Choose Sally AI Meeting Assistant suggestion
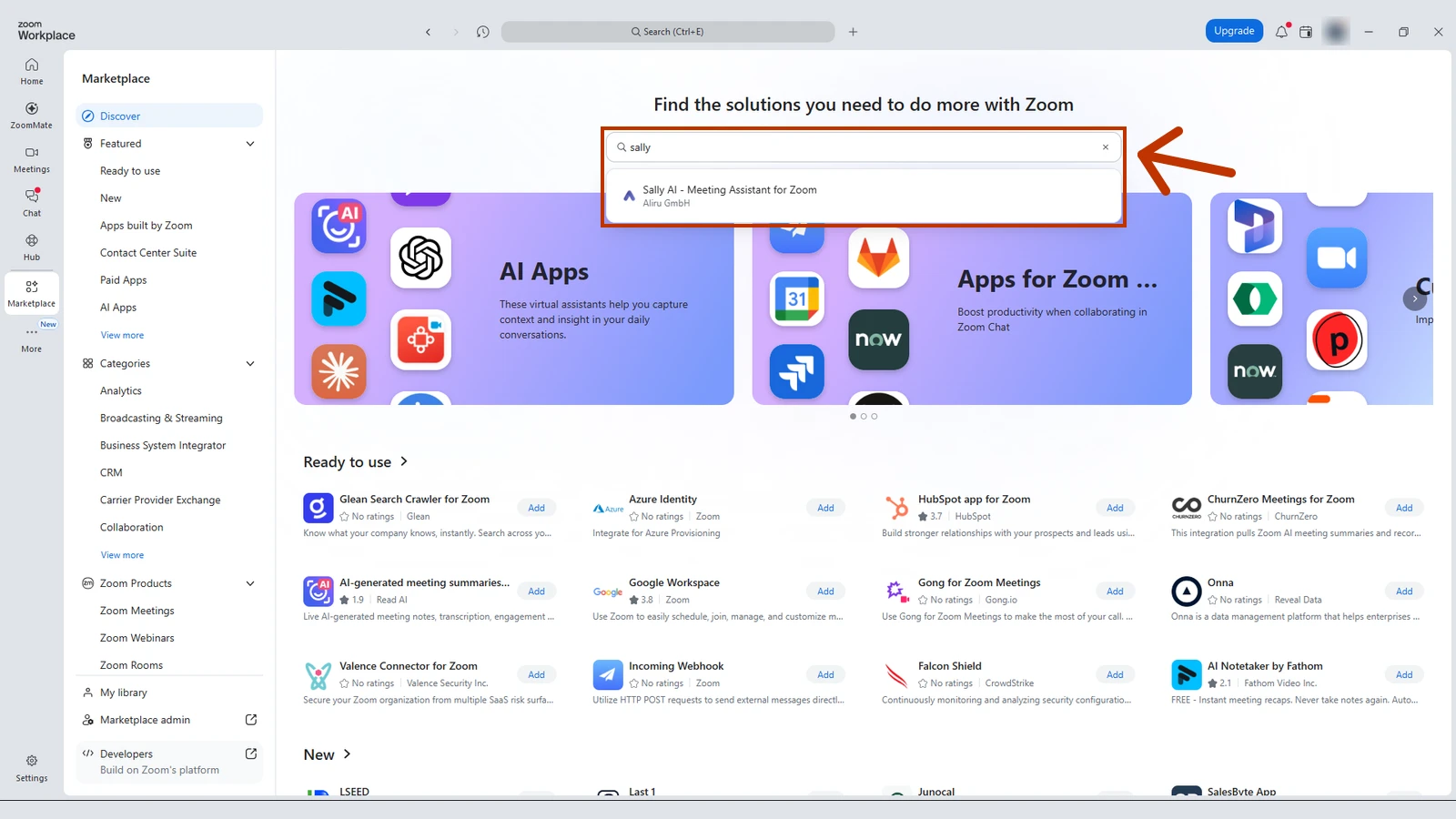The image size is (1456, 819). coord(864,196)
